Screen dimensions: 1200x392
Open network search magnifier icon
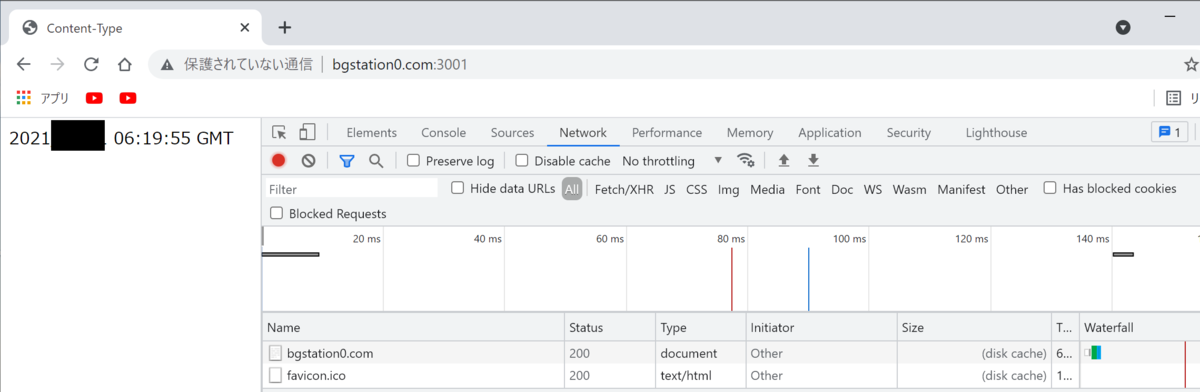tap(376, 160)
